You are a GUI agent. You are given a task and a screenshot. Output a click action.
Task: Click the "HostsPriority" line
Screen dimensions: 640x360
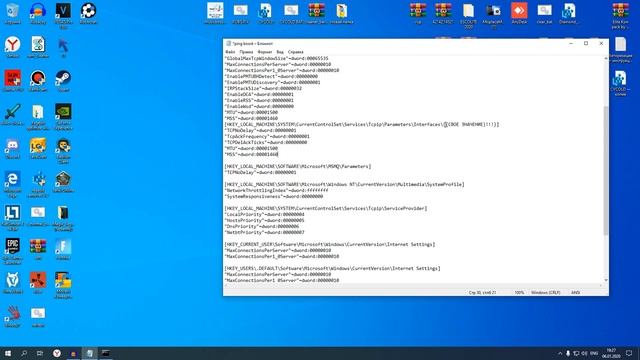[264, 220]
